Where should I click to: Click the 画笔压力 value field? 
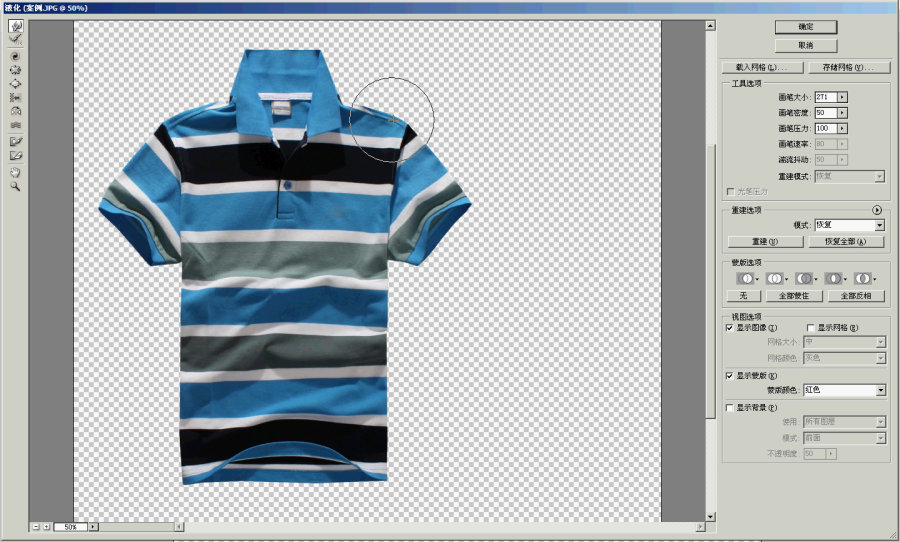[x=825, y=128]
